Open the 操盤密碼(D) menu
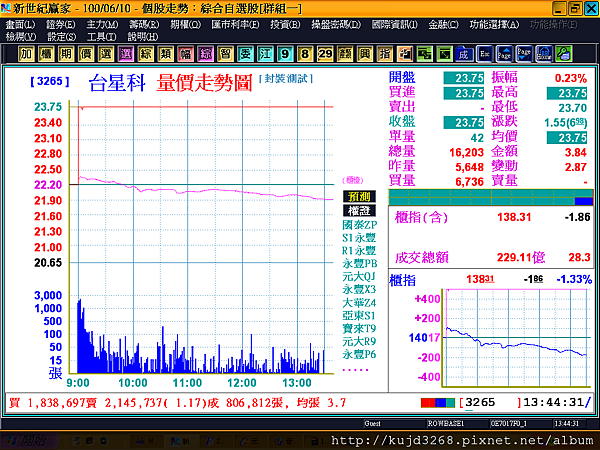Image resolution: width=600 pixels, height=450 pixels. point(336,25)
